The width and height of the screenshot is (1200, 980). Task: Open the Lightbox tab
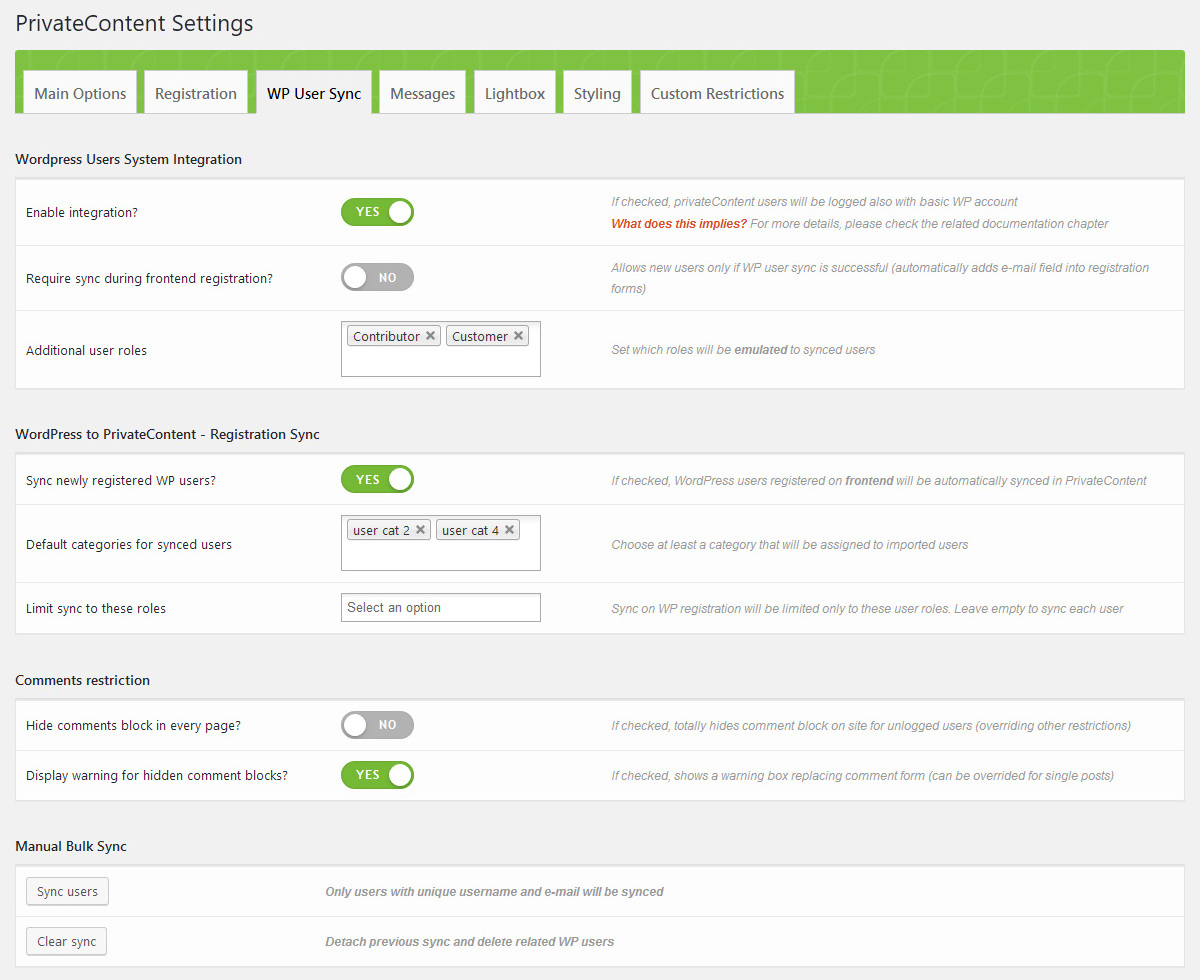pyautogui.click(x=515, y=93)
